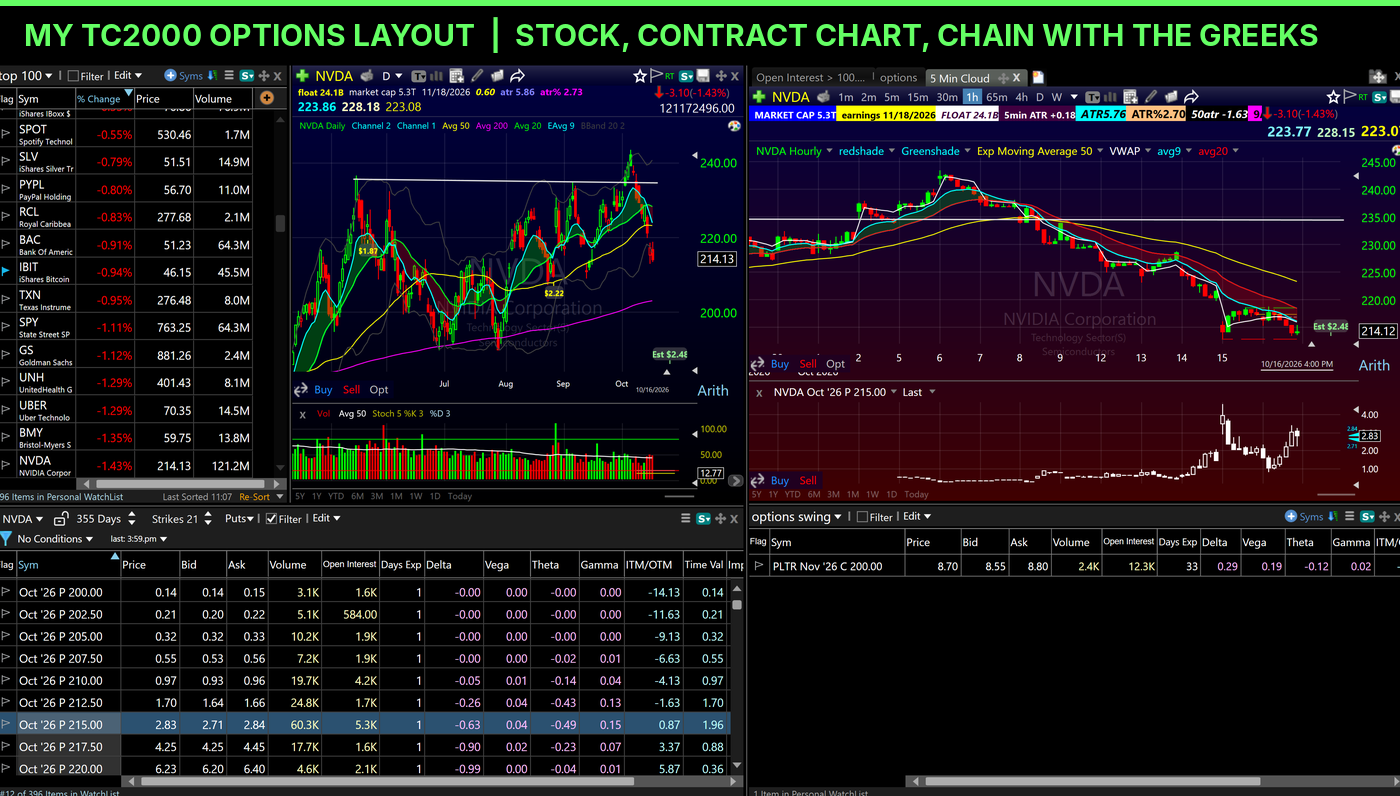Image resolution: width=1400 pixels, height=796 pixels.
Task: Open the calculator/data sheet icon on the daily chart
Action: coord(457,76)
